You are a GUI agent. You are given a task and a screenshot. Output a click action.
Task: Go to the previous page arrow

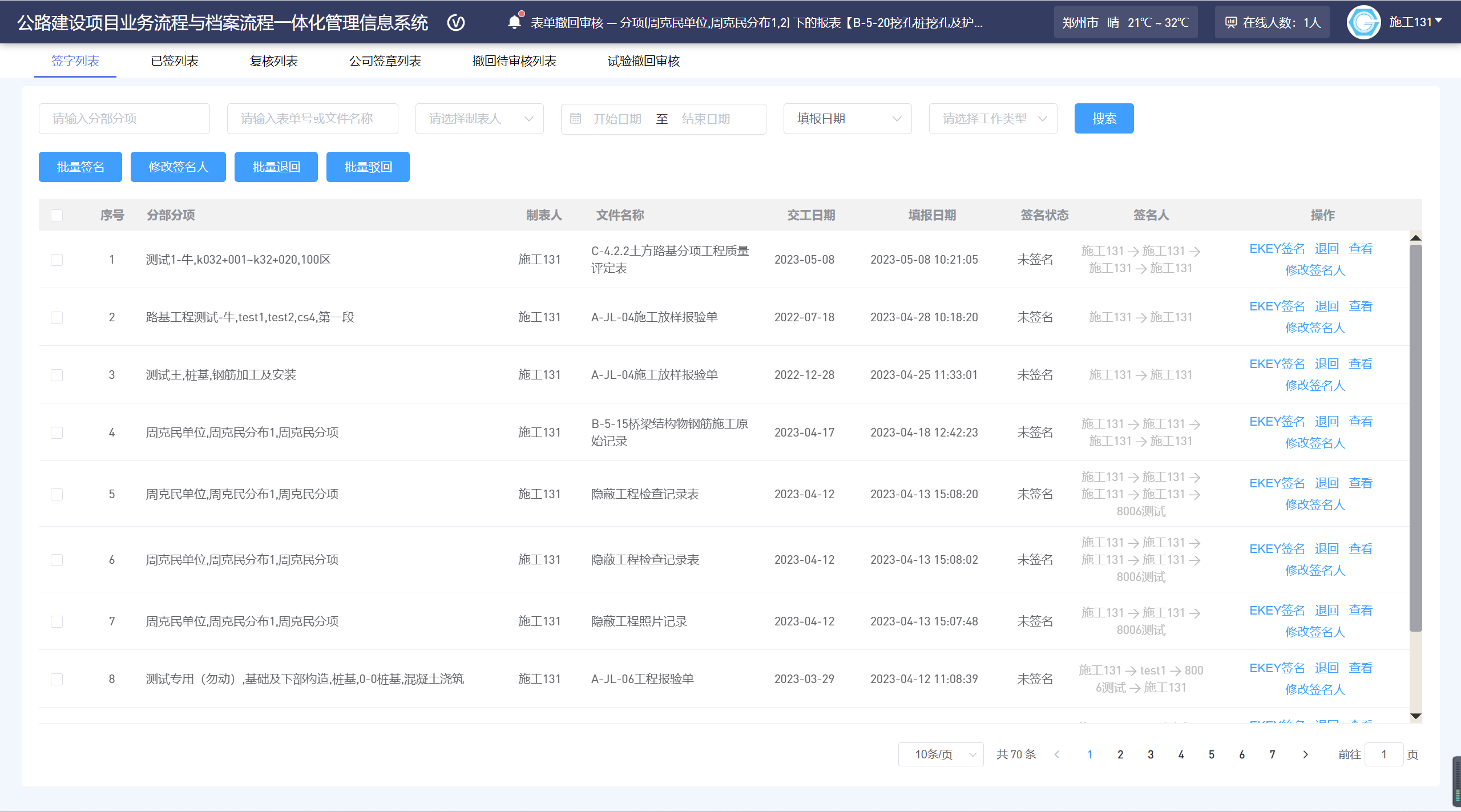1057,754
